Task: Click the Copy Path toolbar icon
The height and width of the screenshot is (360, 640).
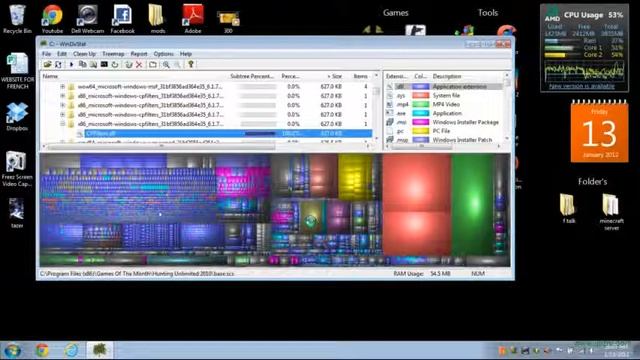Action: (82, 64)
